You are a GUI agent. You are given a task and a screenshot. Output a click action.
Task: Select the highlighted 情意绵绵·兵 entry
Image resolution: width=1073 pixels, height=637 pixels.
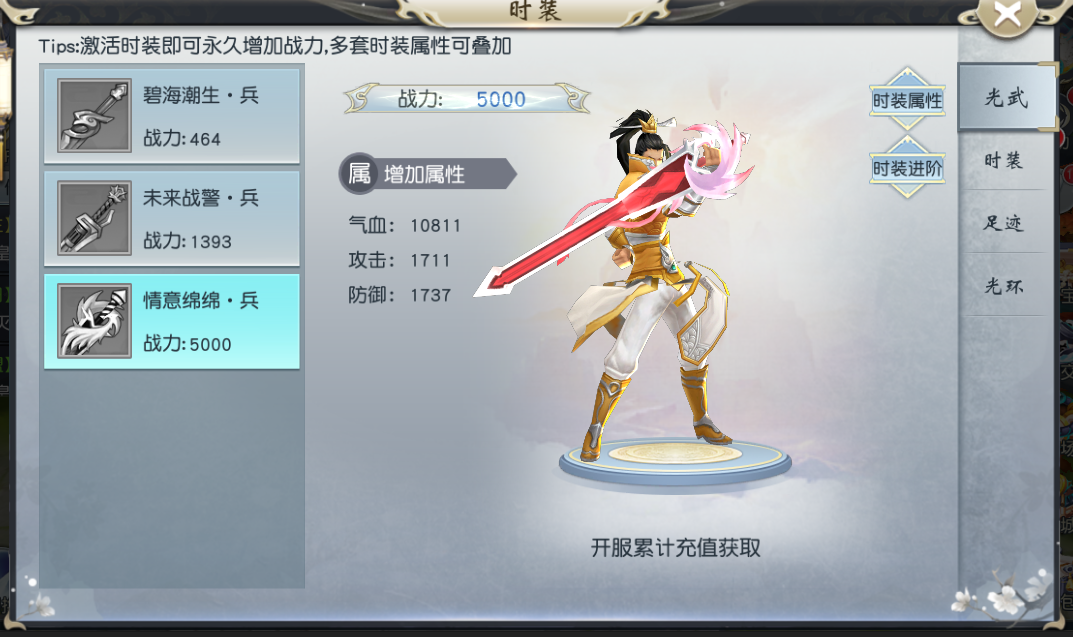pyautogui.click(x=172, y=321)
